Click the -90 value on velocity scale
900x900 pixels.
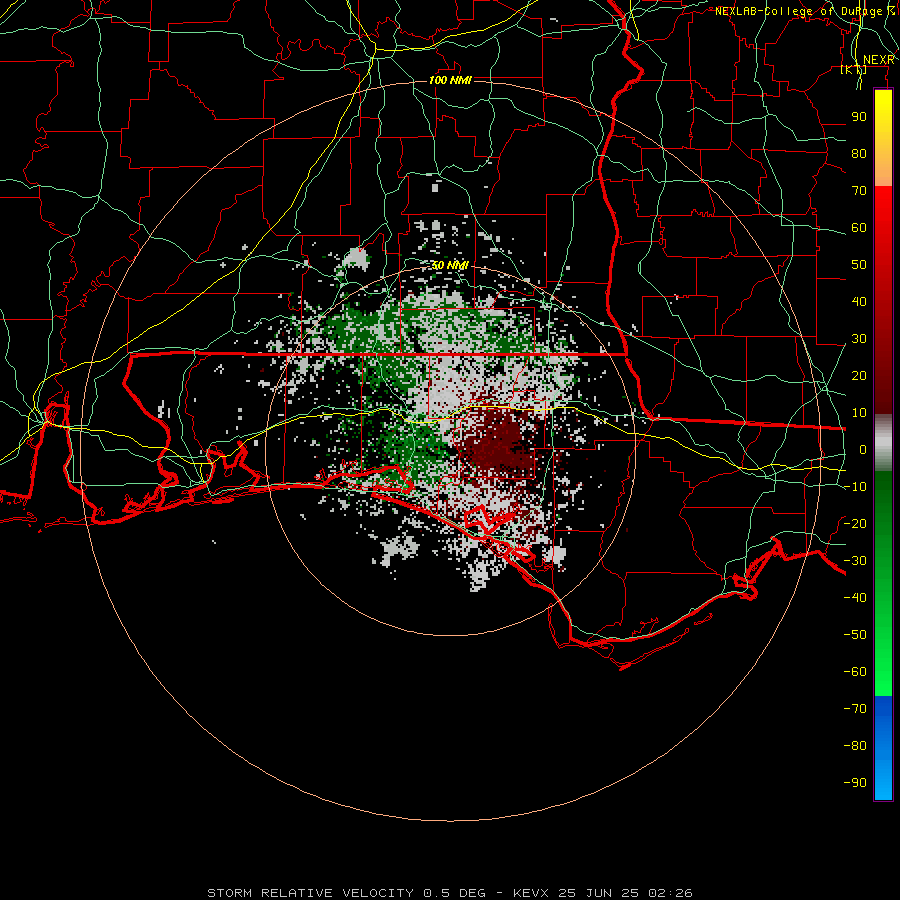(855, 782)
